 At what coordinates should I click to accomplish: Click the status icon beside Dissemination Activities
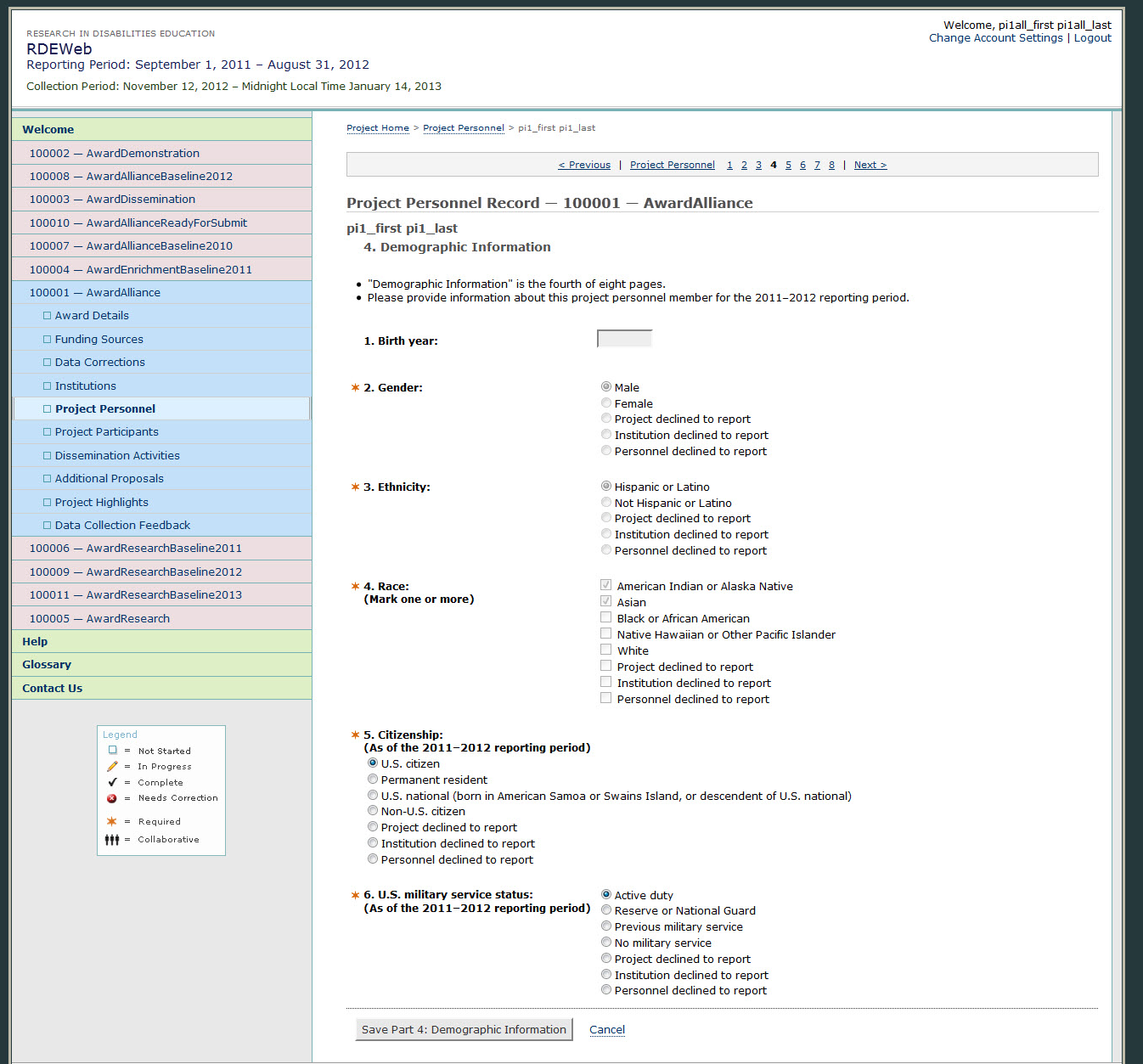[48, 456]
